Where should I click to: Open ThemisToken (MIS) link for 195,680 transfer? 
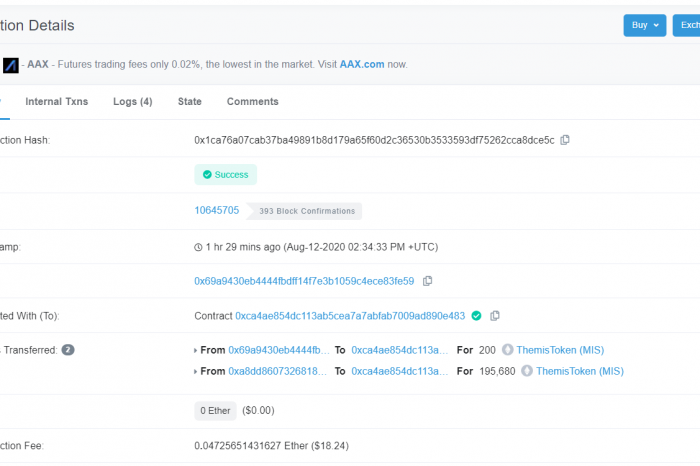point(580,371)
